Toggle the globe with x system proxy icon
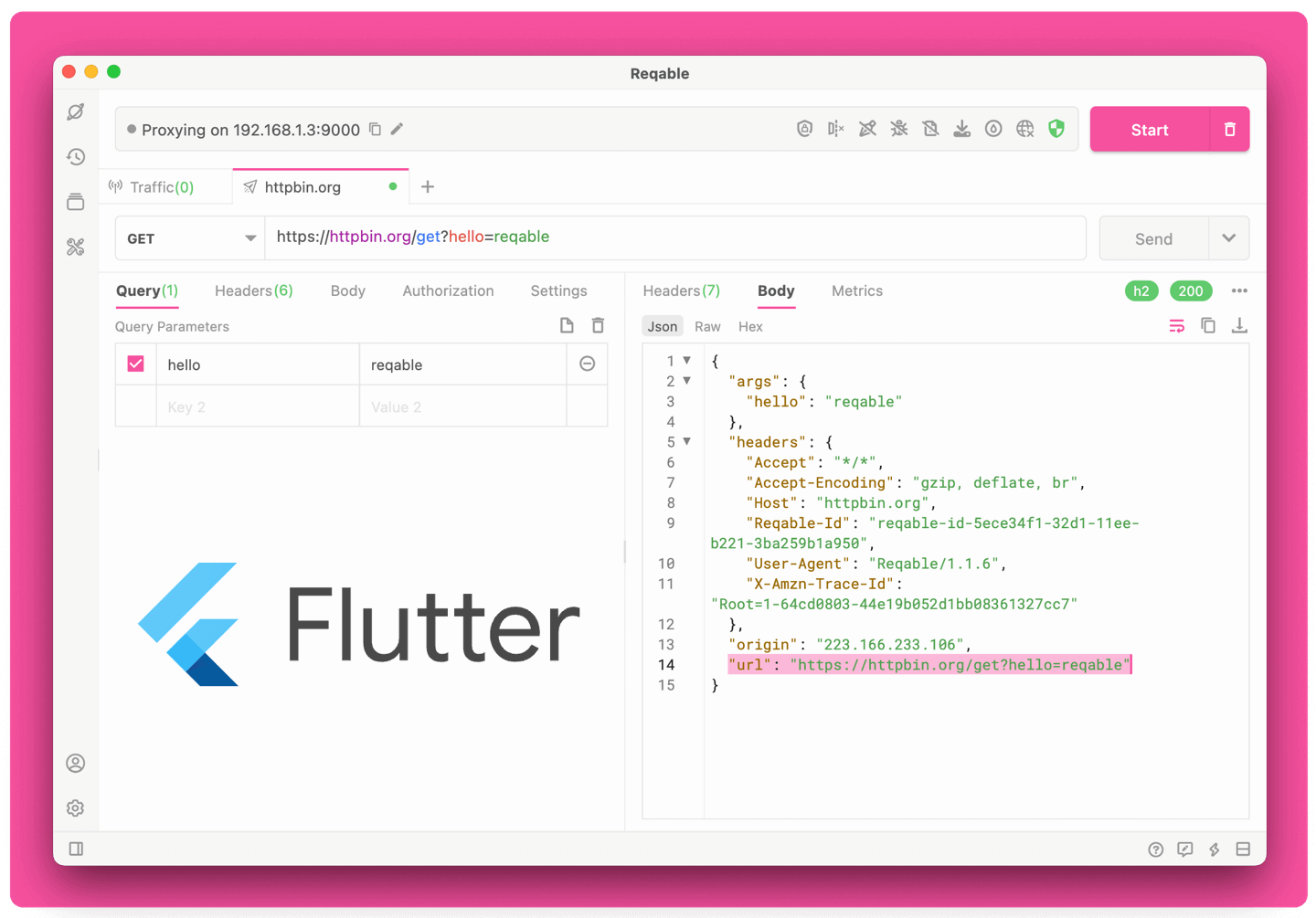The height and width of the screenshot is (918, 1316). pos(1025,130)
